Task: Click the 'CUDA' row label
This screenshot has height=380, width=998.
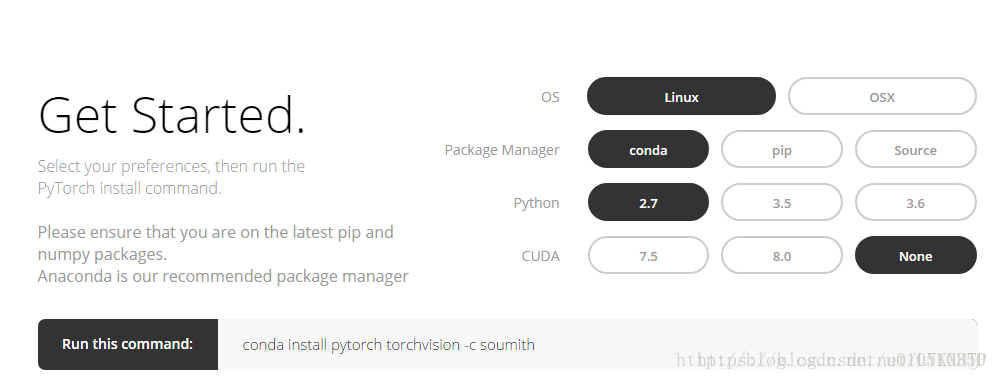Action: pyautogui.click(x=540, y=255)
